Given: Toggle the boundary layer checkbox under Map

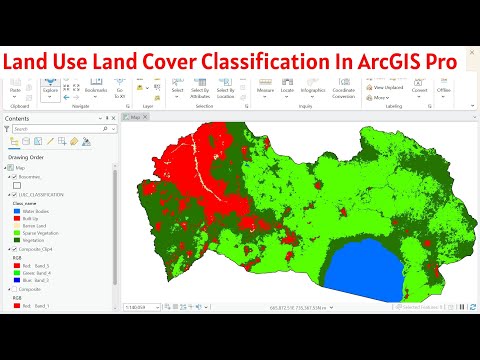Looking at the screenshot, I should (x=14, y=177).
